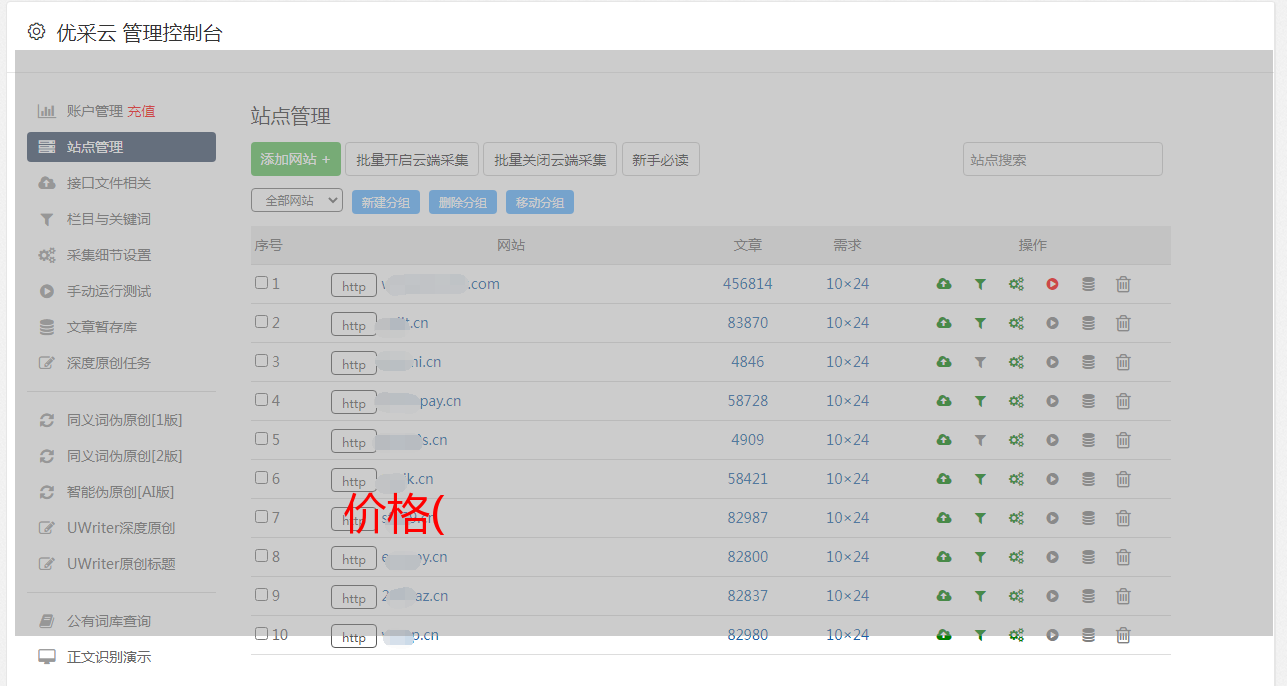
Task: Toggle the checkbox for site 10
Action: point(261,634)
